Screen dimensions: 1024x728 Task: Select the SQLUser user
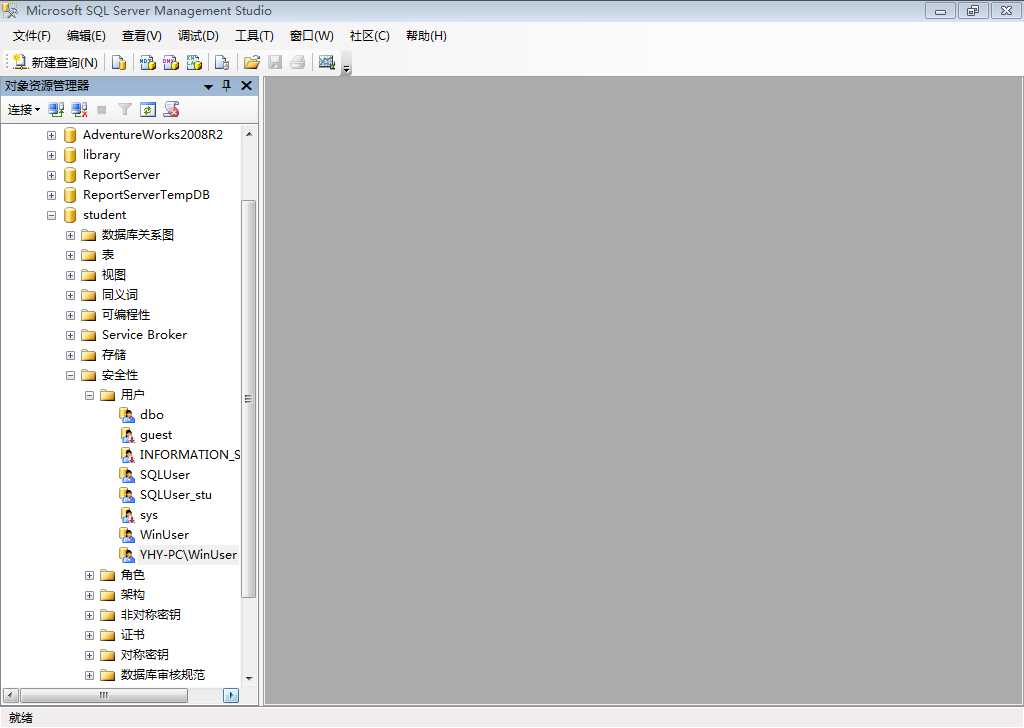point(165,475)
